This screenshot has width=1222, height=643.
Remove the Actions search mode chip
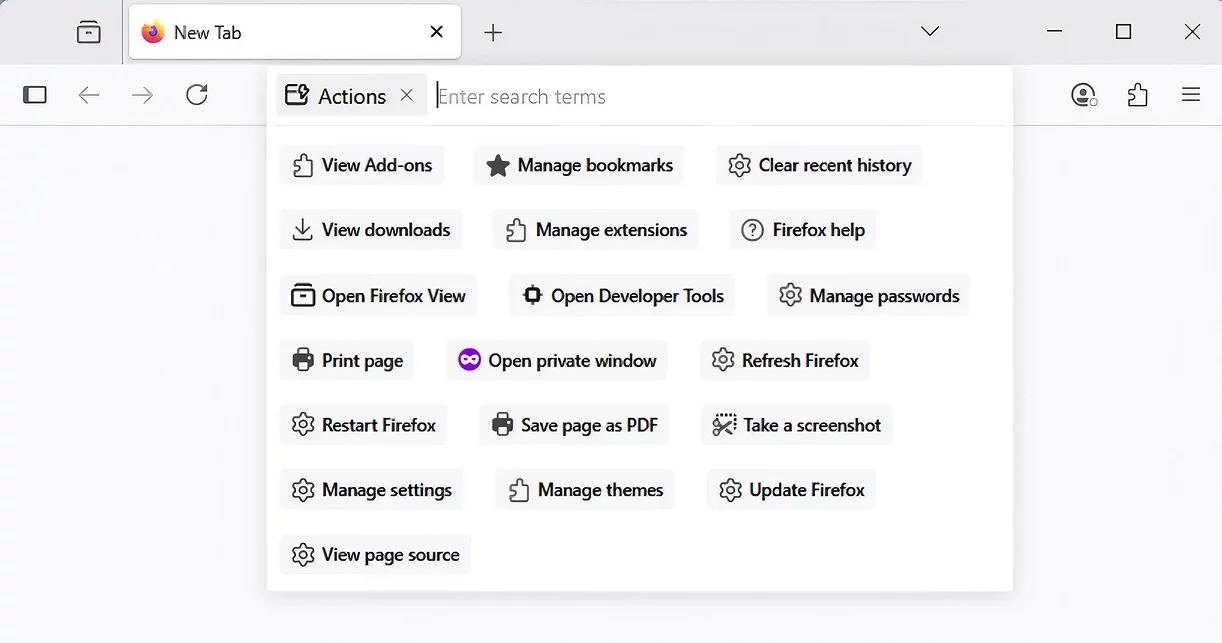406,95
